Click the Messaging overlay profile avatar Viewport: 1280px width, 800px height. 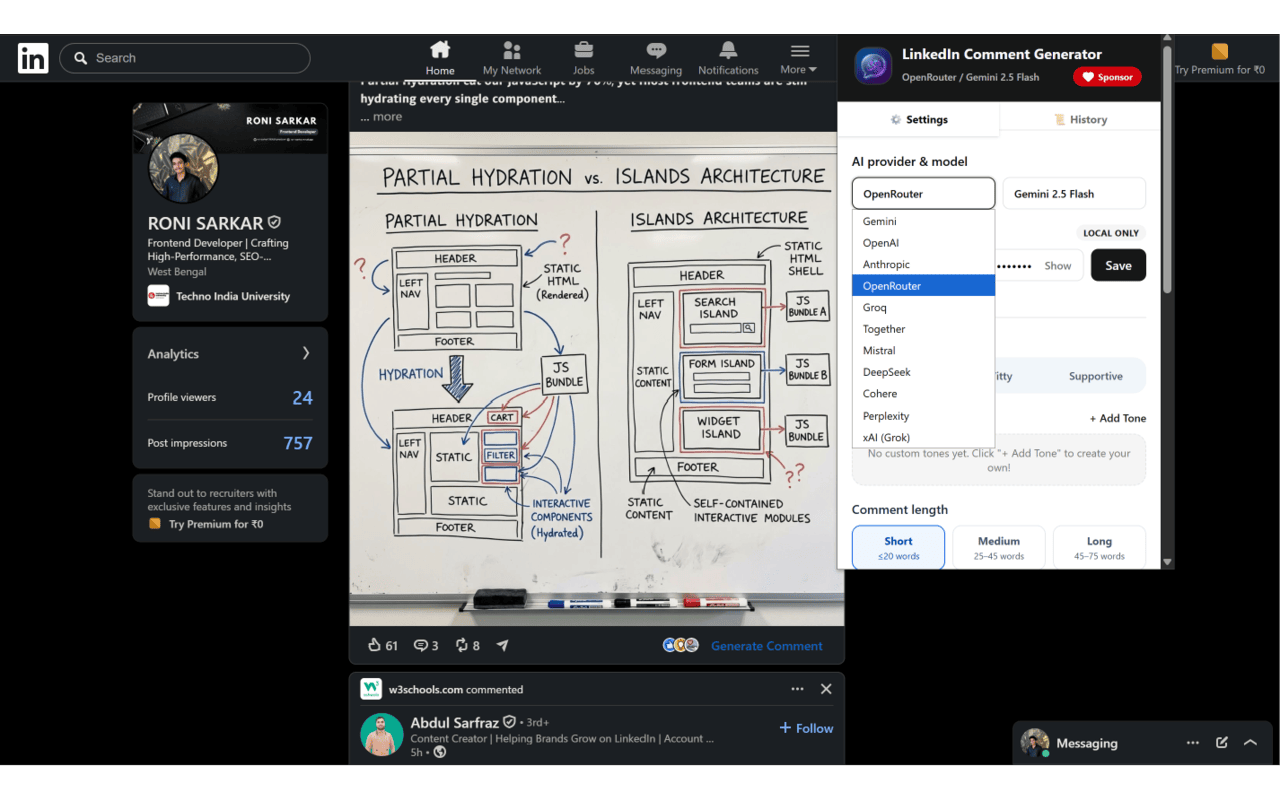1035,743
